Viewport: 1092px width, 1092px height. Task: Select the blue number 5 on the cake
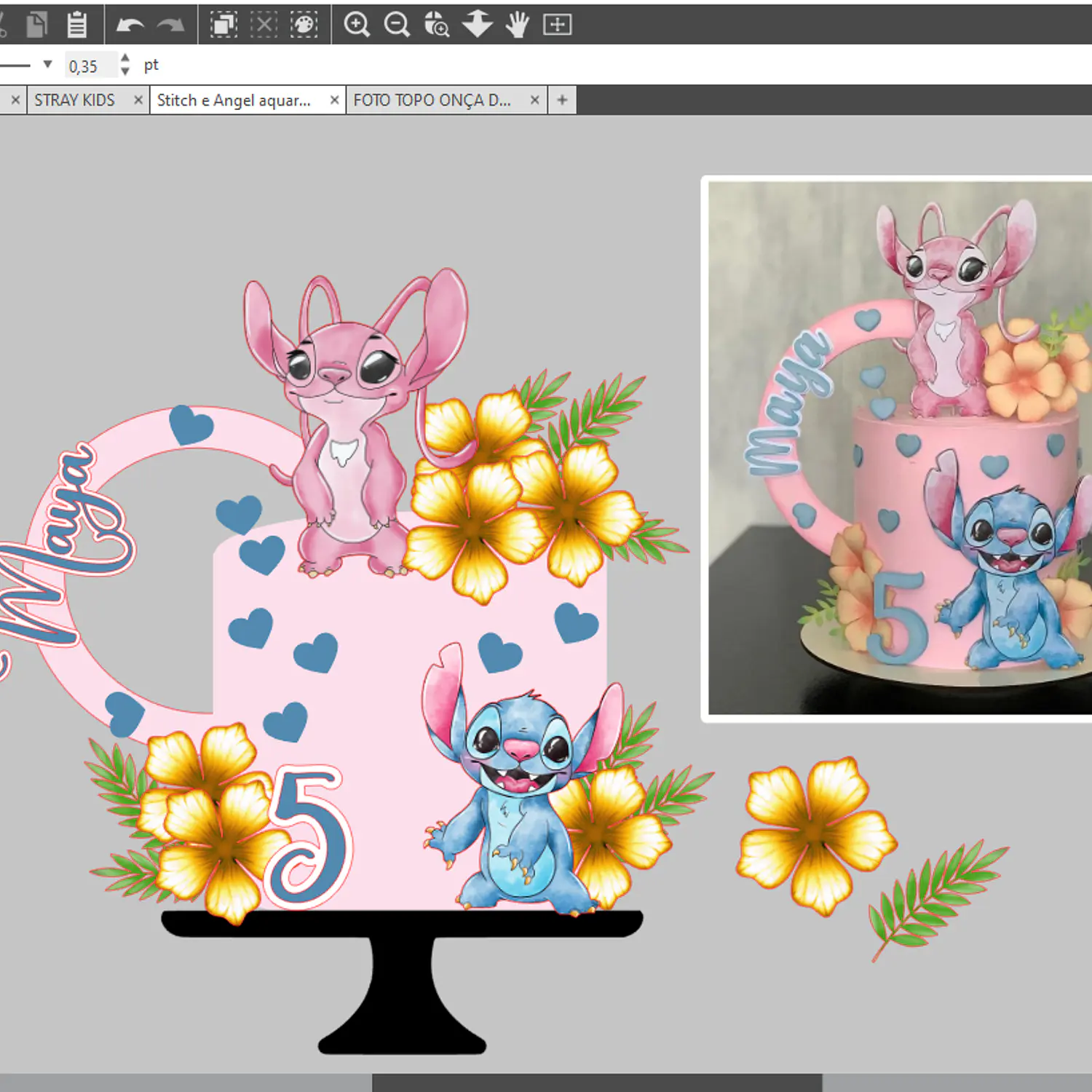(308, 837)
